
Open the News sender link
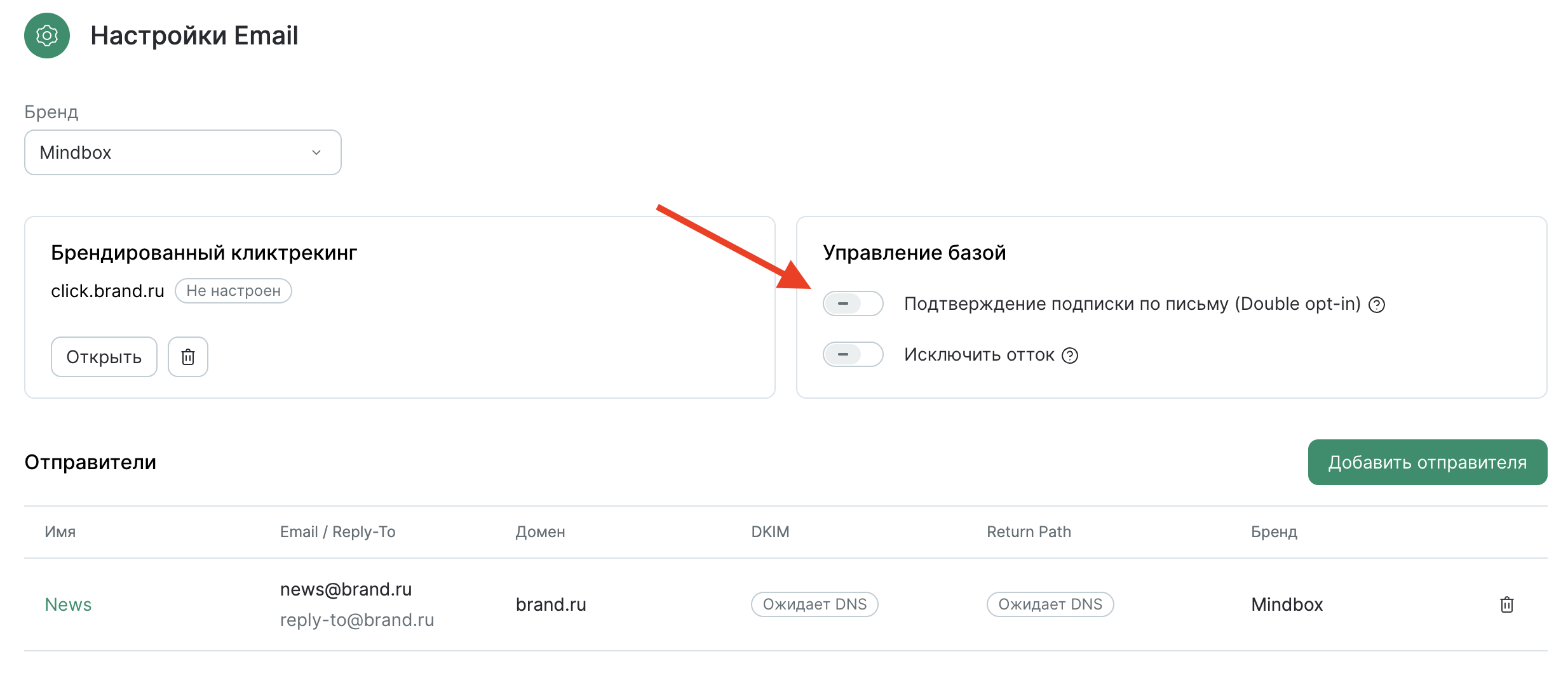[x=68, y=604]
